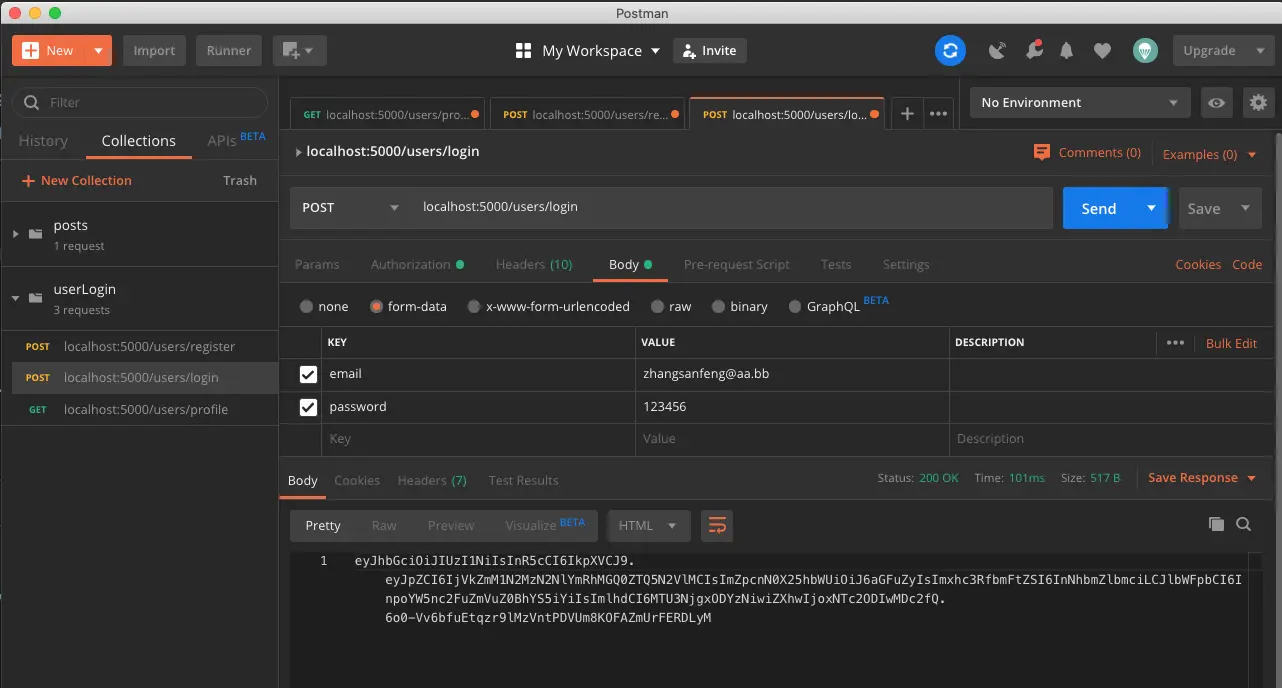Uncheck the email parameter checkbox
1282x688 pixels.
[308, 374]
